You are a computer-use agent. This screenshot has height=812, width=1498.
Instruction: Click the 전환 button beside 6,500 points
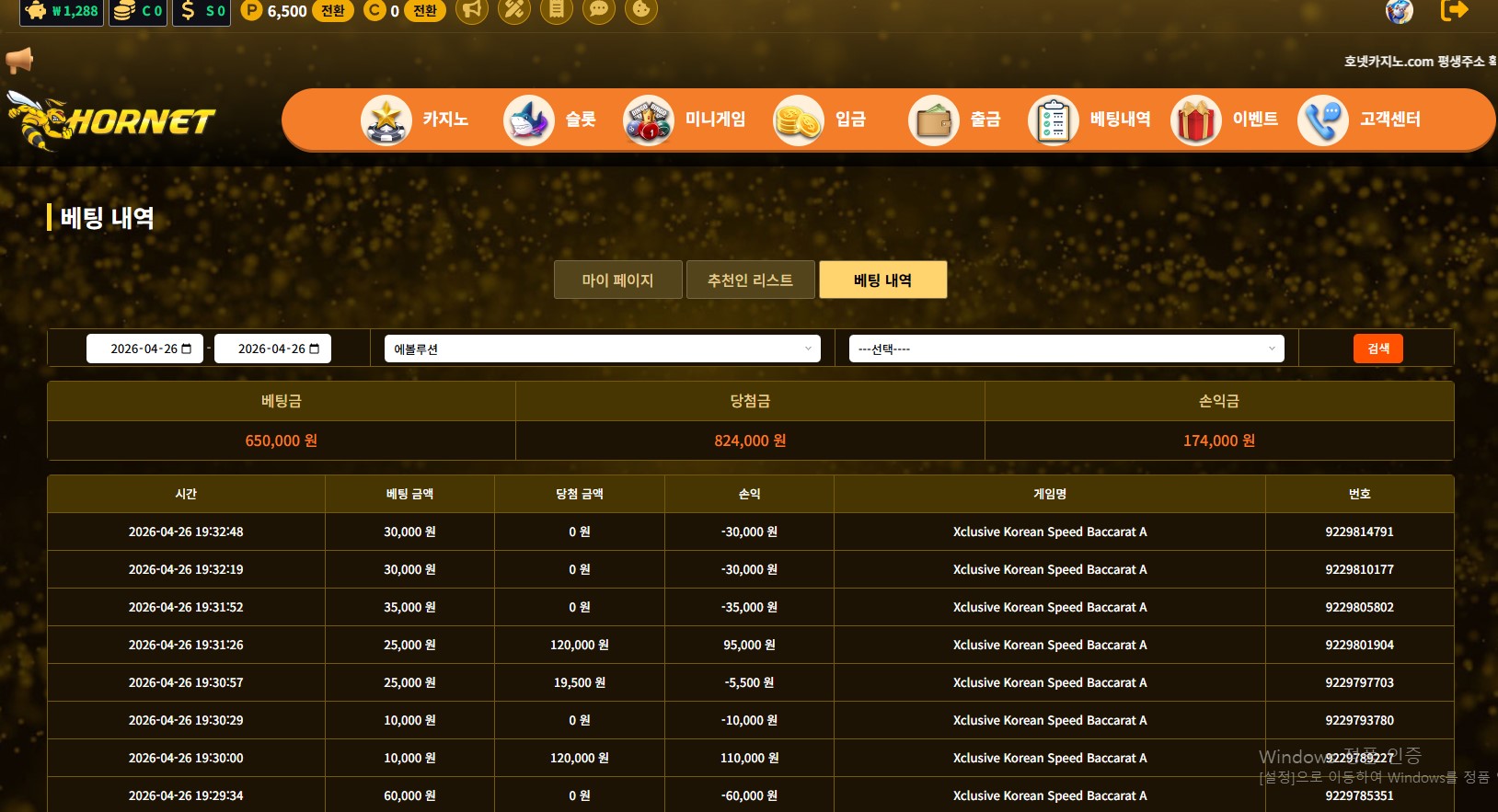coord(332,11)
